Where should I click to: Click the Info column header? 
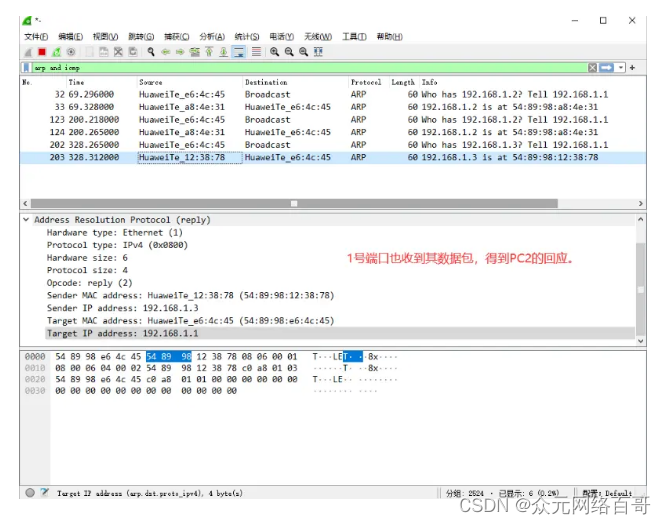coord(532,82)
